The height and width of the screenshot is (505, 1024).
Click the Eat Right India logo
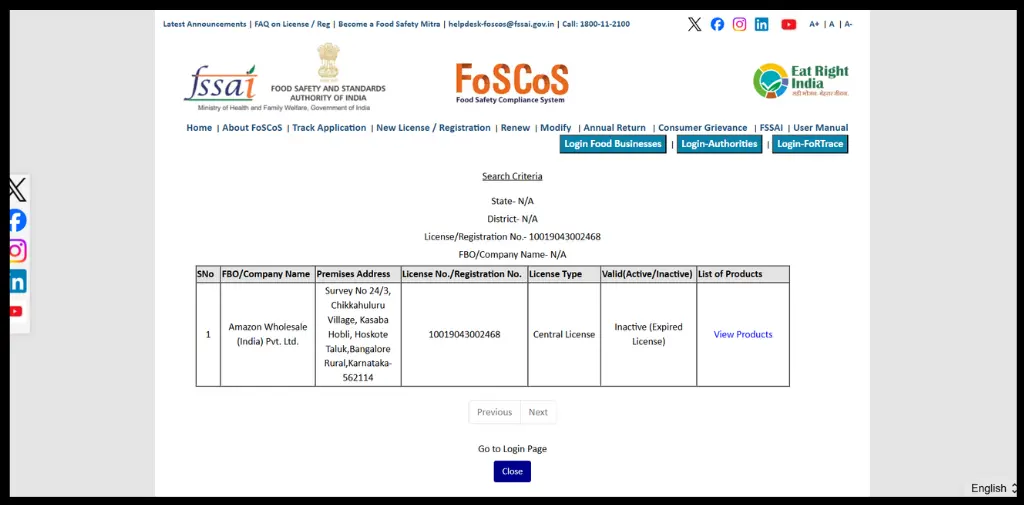pyautogui.click(x=801, y=80)
